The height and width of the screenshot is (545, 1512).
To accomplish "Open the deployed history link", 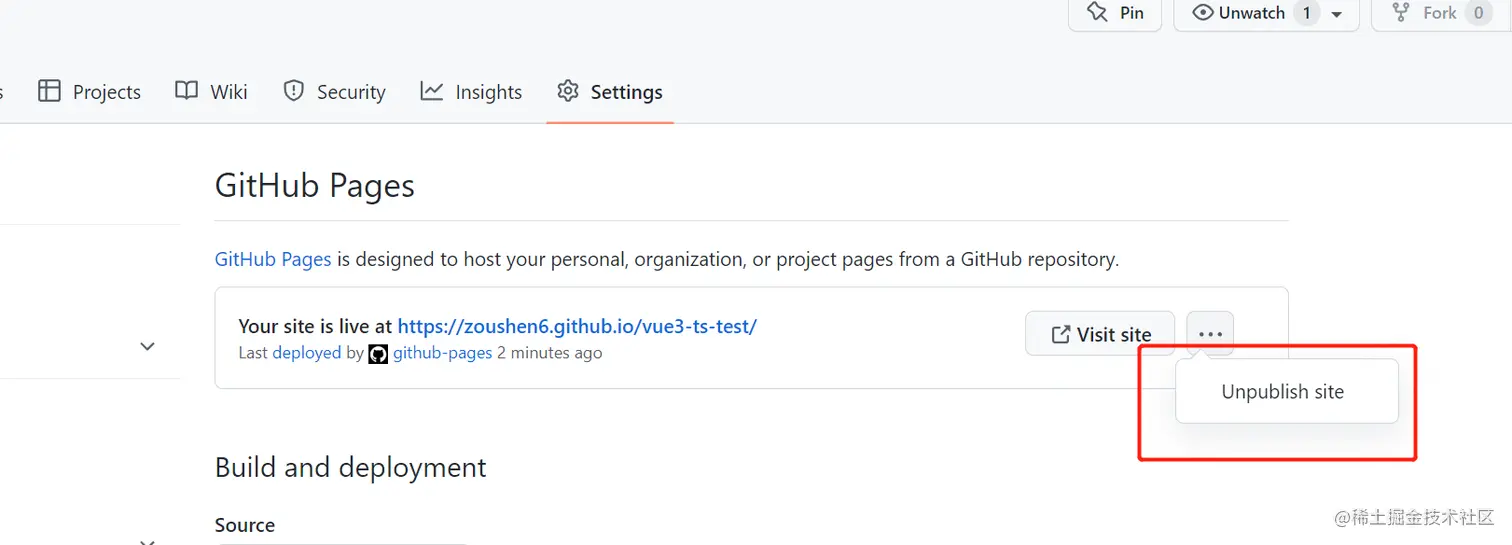I will 306,353.
